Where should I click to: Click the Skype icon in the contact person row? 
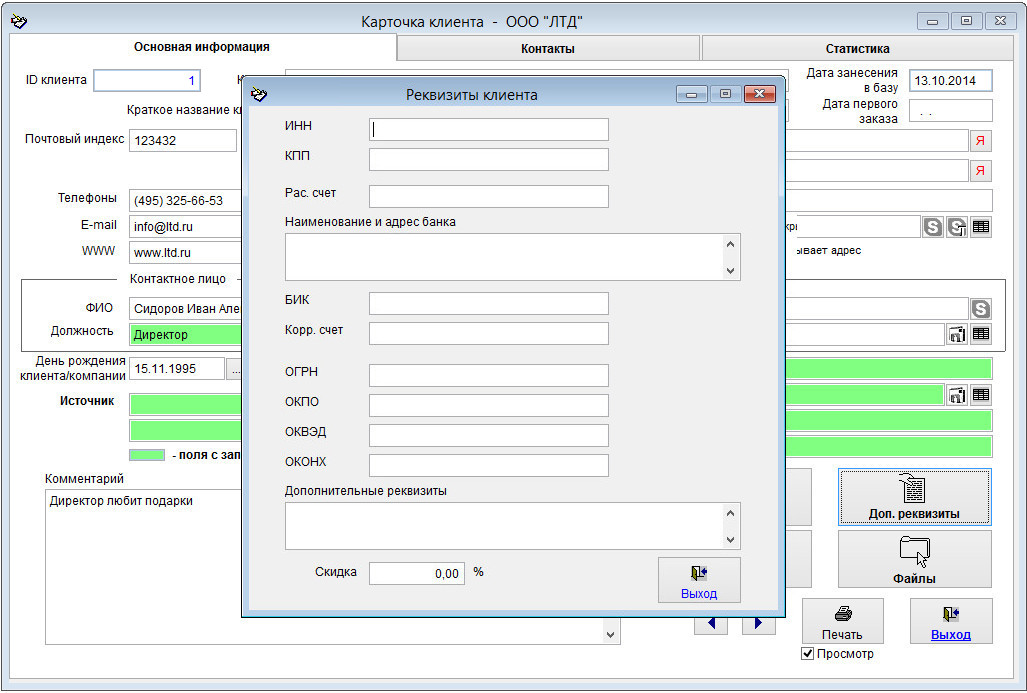(x=981, y=309)
